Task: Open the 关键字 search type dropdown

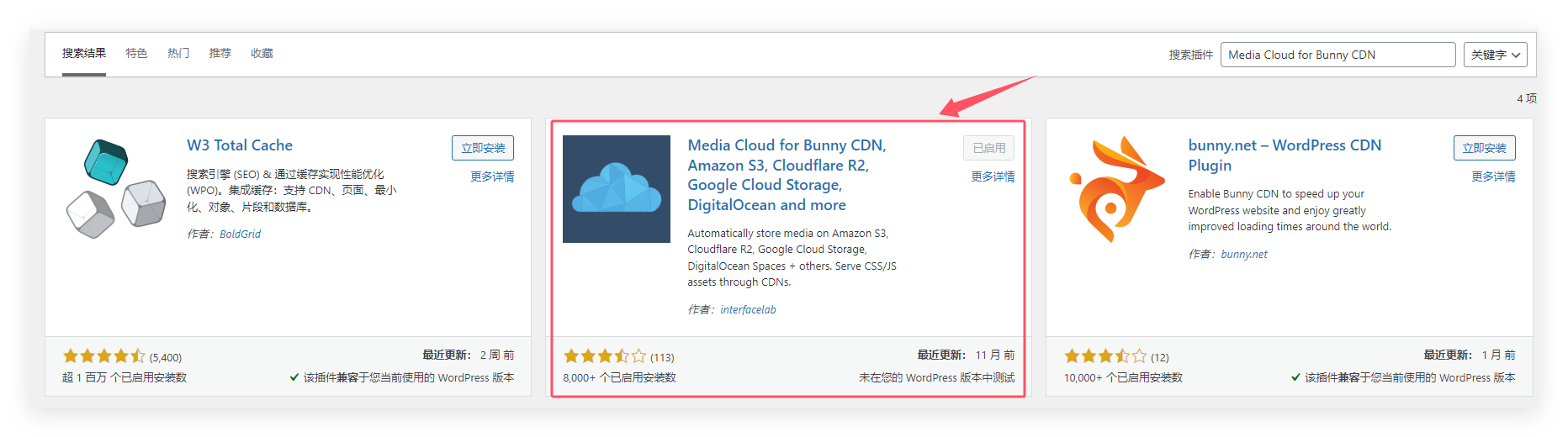Action: coord(1496,55)
